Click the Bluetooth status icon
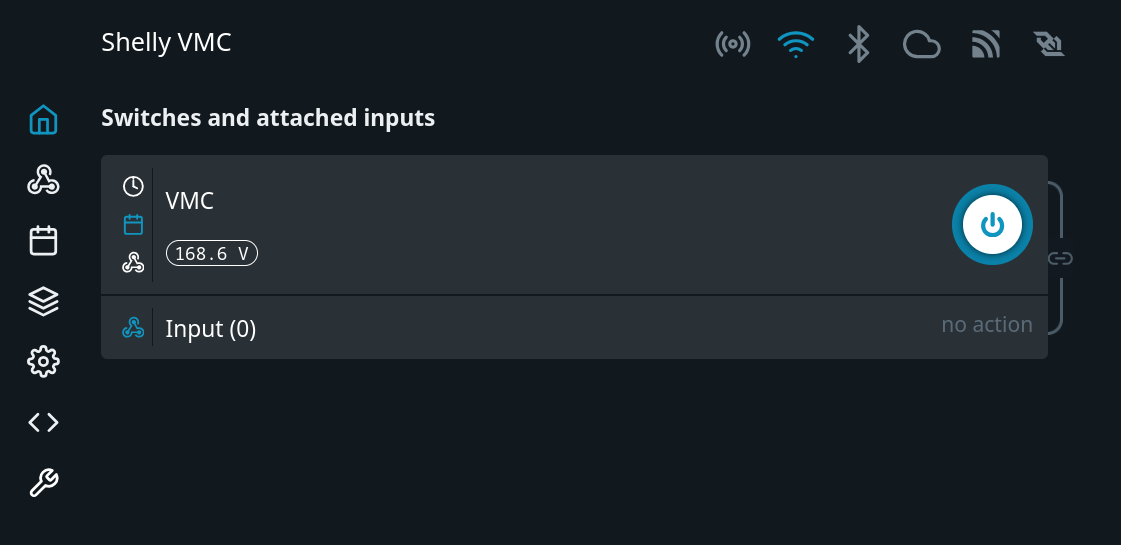 [x=858, y=44]
